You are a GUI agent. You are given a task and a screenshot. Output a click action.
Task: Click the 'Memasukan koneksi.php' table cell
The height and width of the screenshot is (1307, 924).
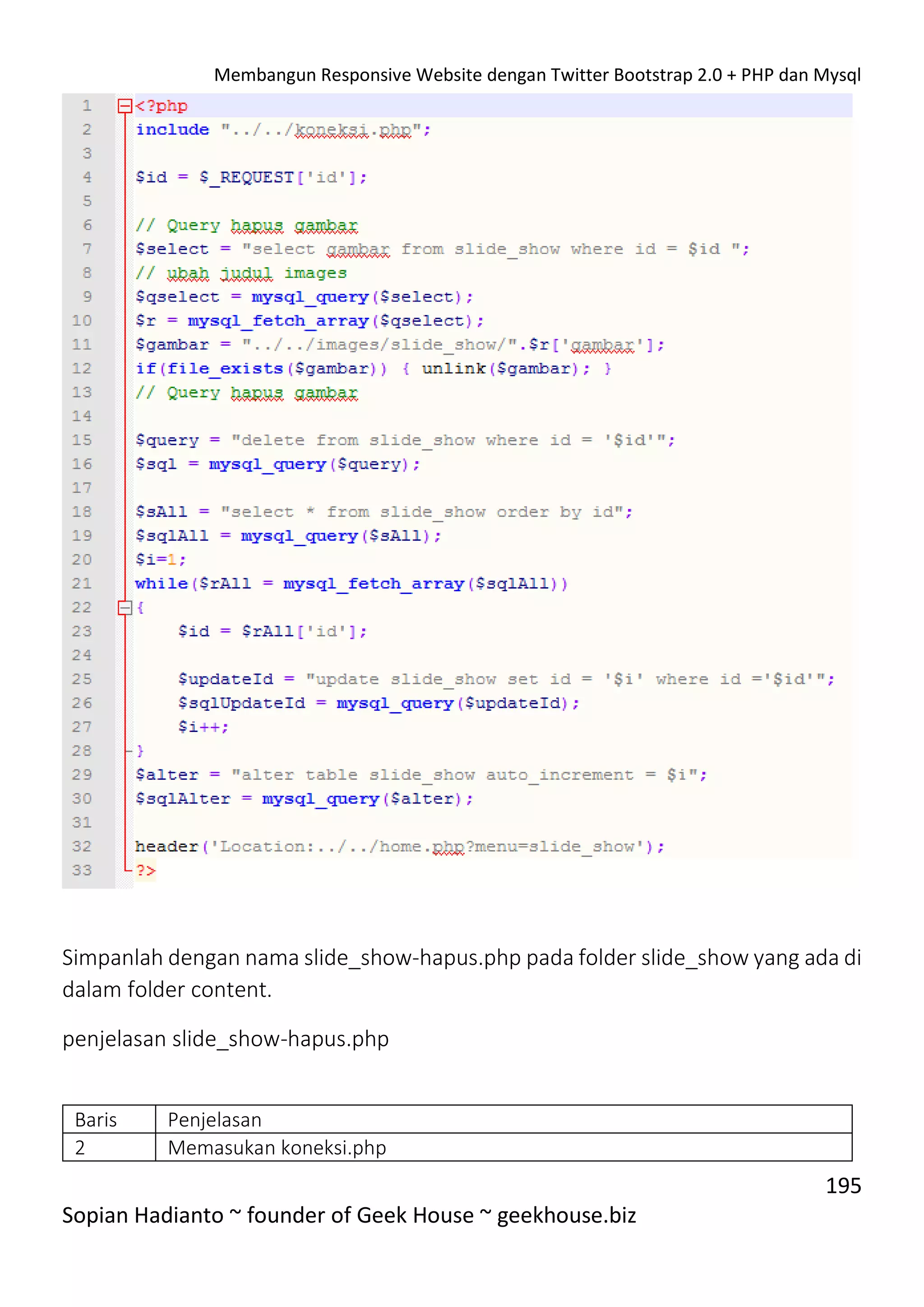coord(504,1148)
